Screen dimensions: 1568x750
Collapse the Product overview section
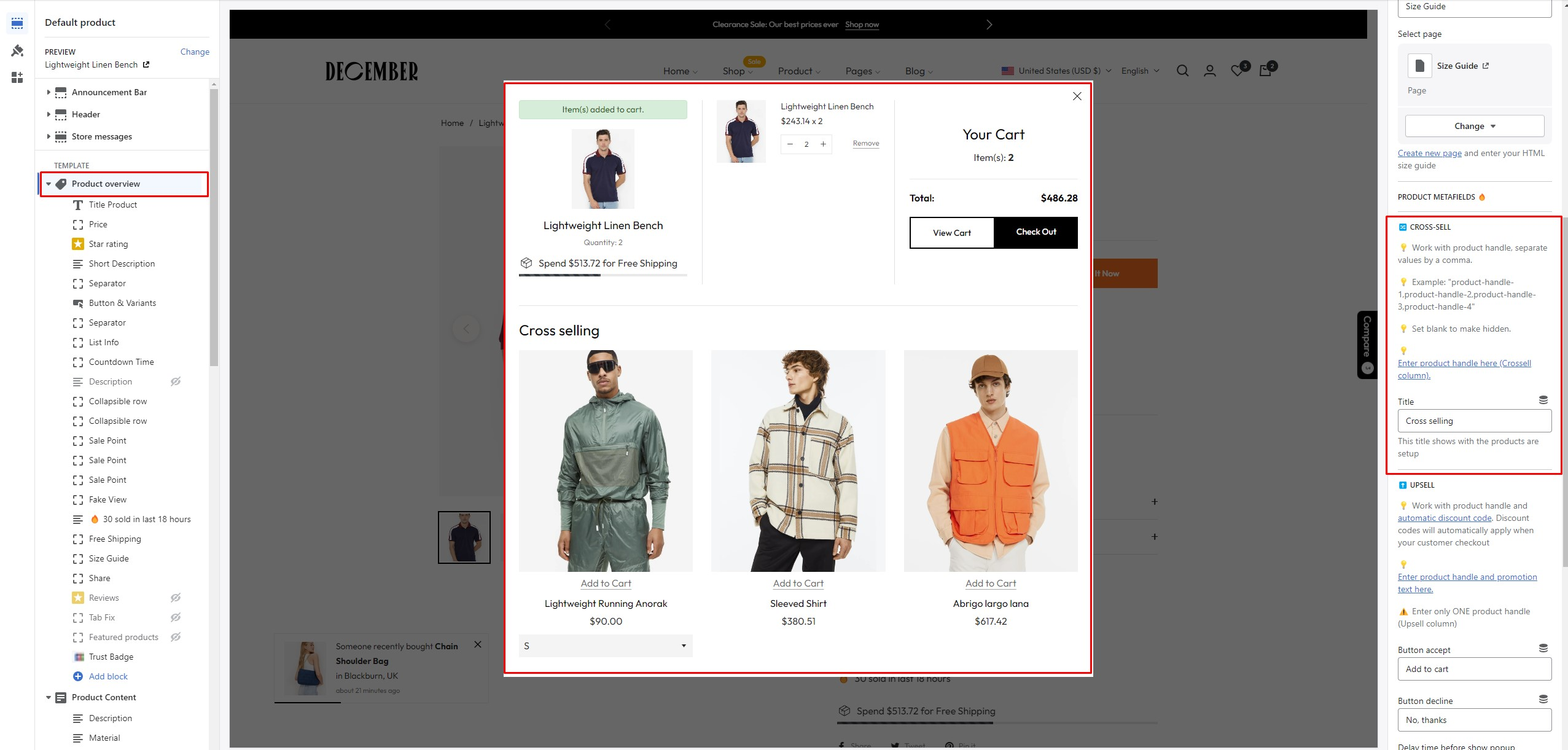(x=49, y=184)
